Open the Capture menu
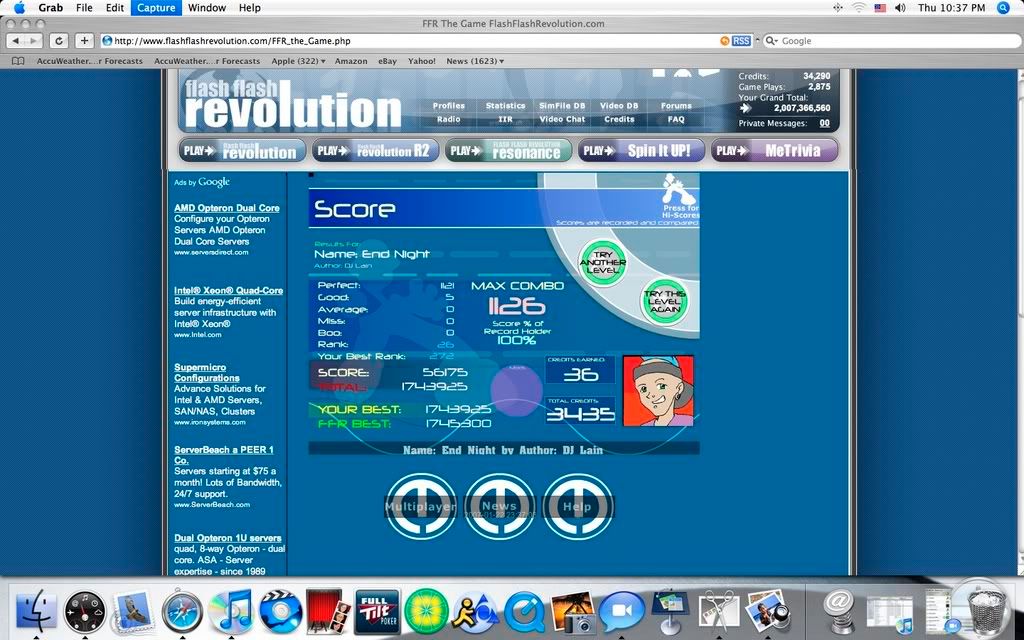 [155, 8]
